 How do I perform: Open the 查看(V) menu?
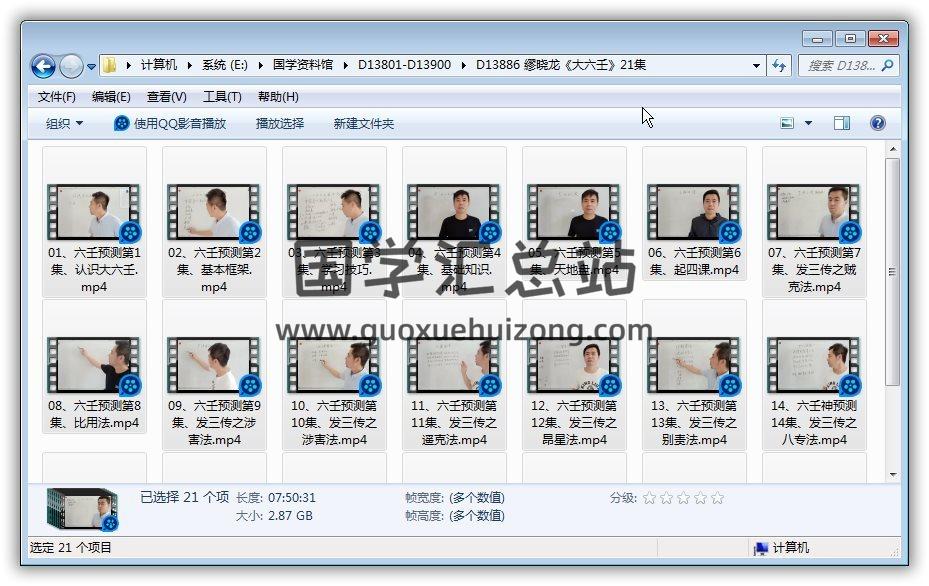166,97
